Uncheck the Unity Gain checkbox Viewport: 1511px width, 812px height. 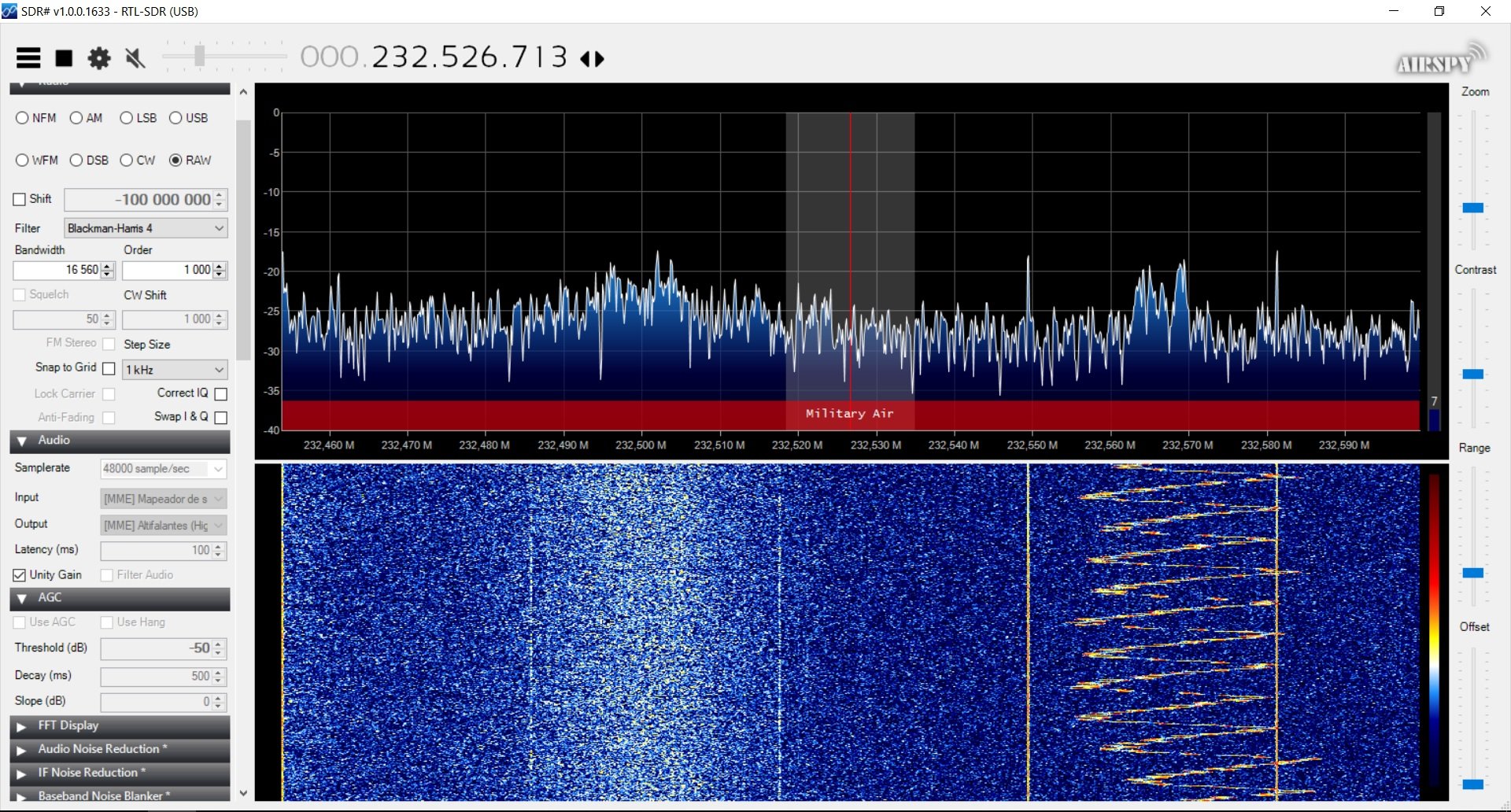pyautogui.click(x=20, y=575)
